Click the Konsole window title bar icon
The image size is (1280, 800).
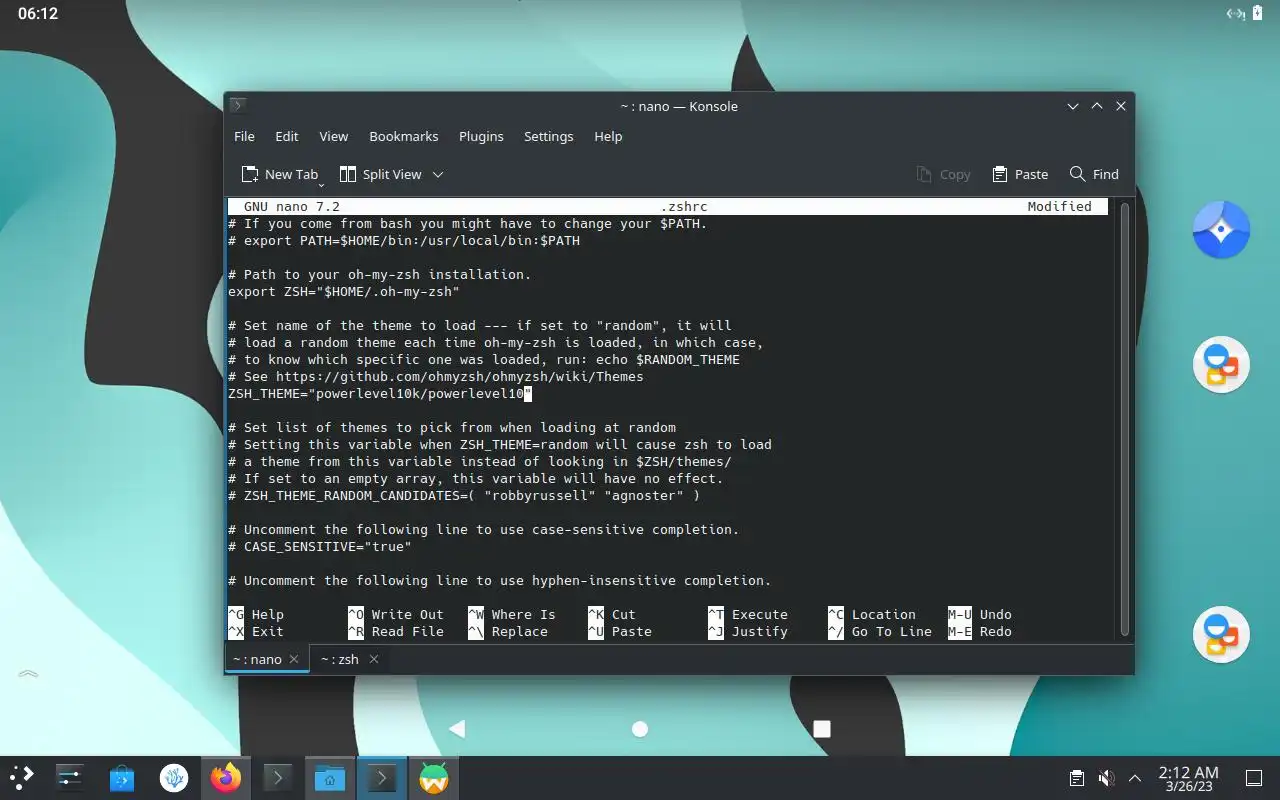238,106
